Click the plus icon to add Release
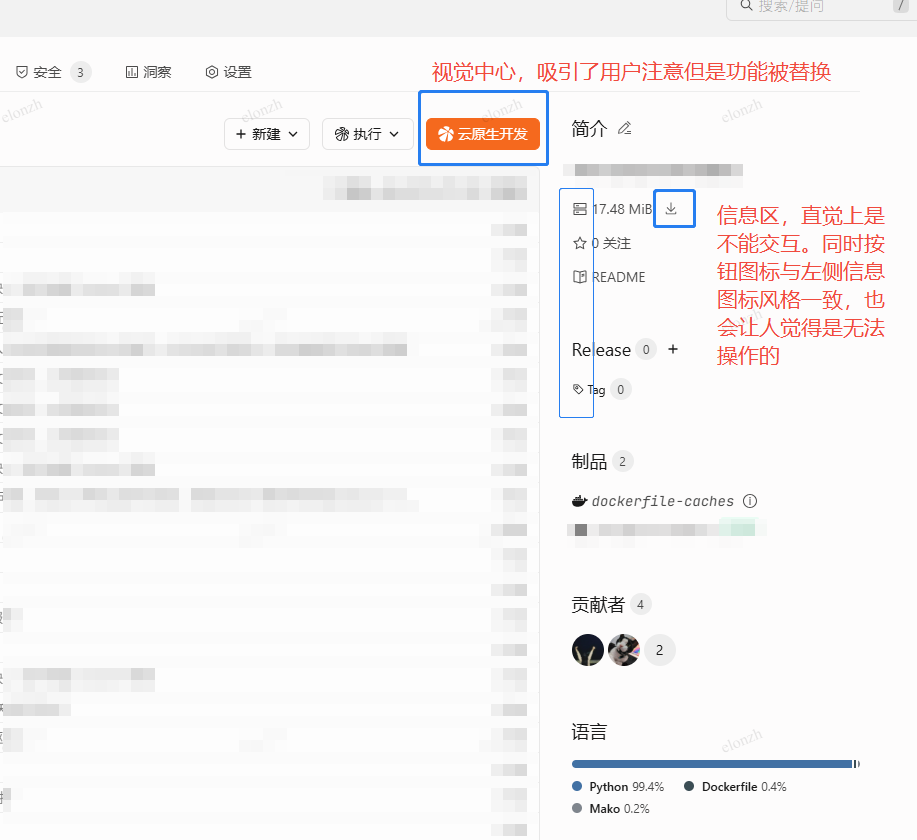 pos(673,349)
